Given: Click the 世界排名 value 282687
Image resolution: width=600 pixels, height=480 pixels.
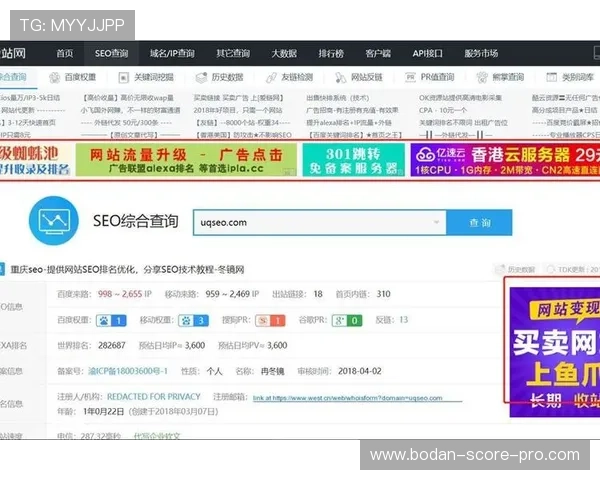Looking at the screenshot, I should tap(112, 345).
